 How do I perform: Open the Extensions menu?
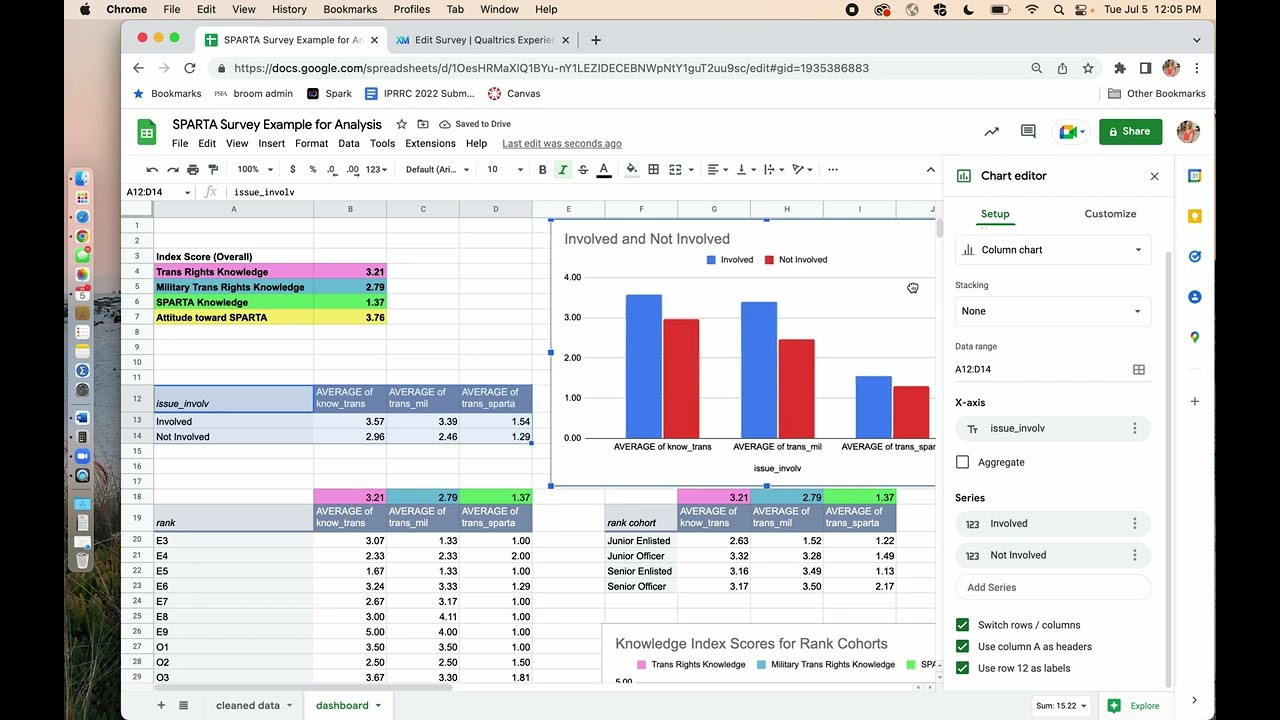[x=430, y=143]
